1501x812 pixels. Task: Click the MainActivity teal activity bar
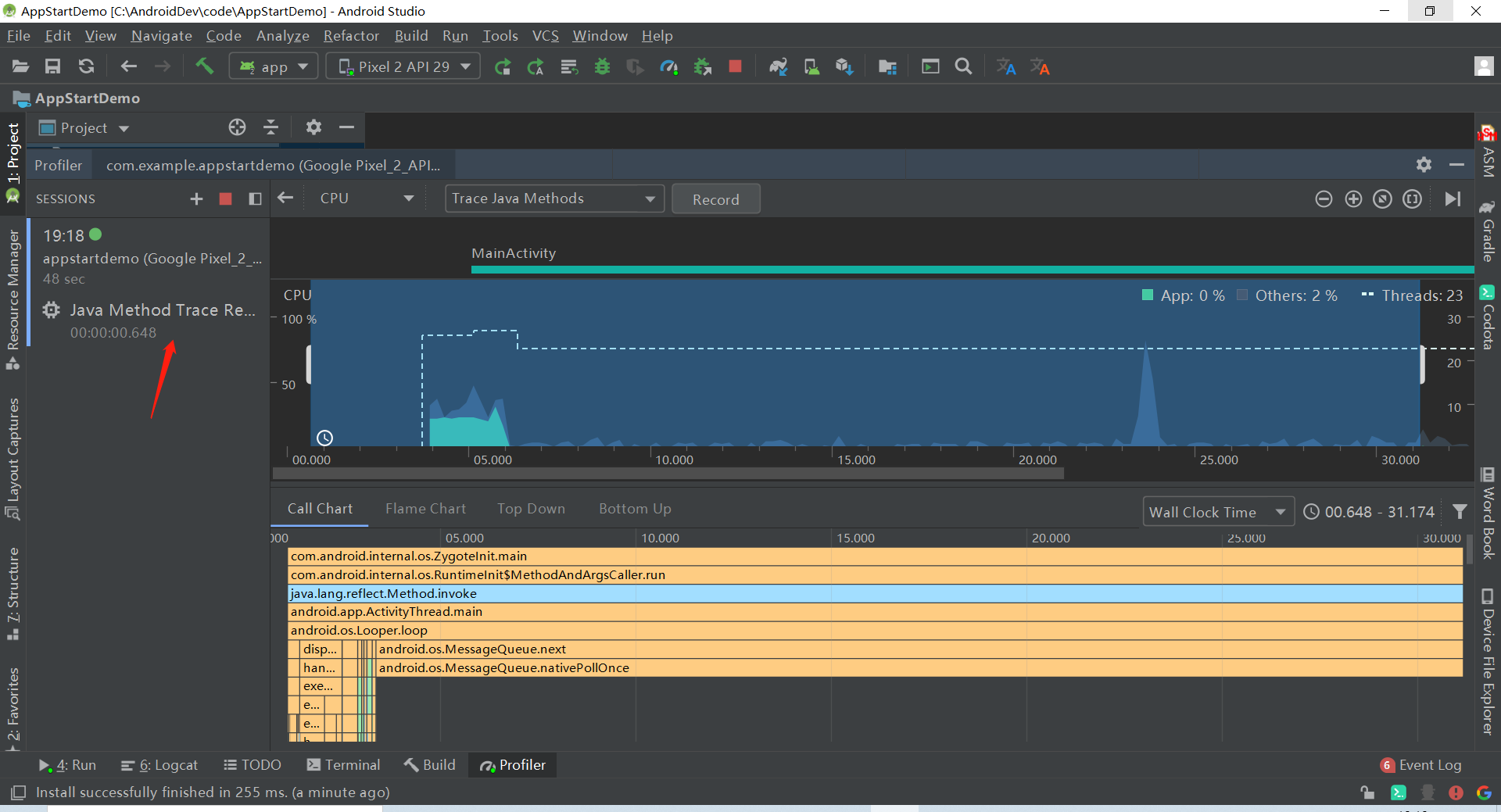tap(973, 270)
